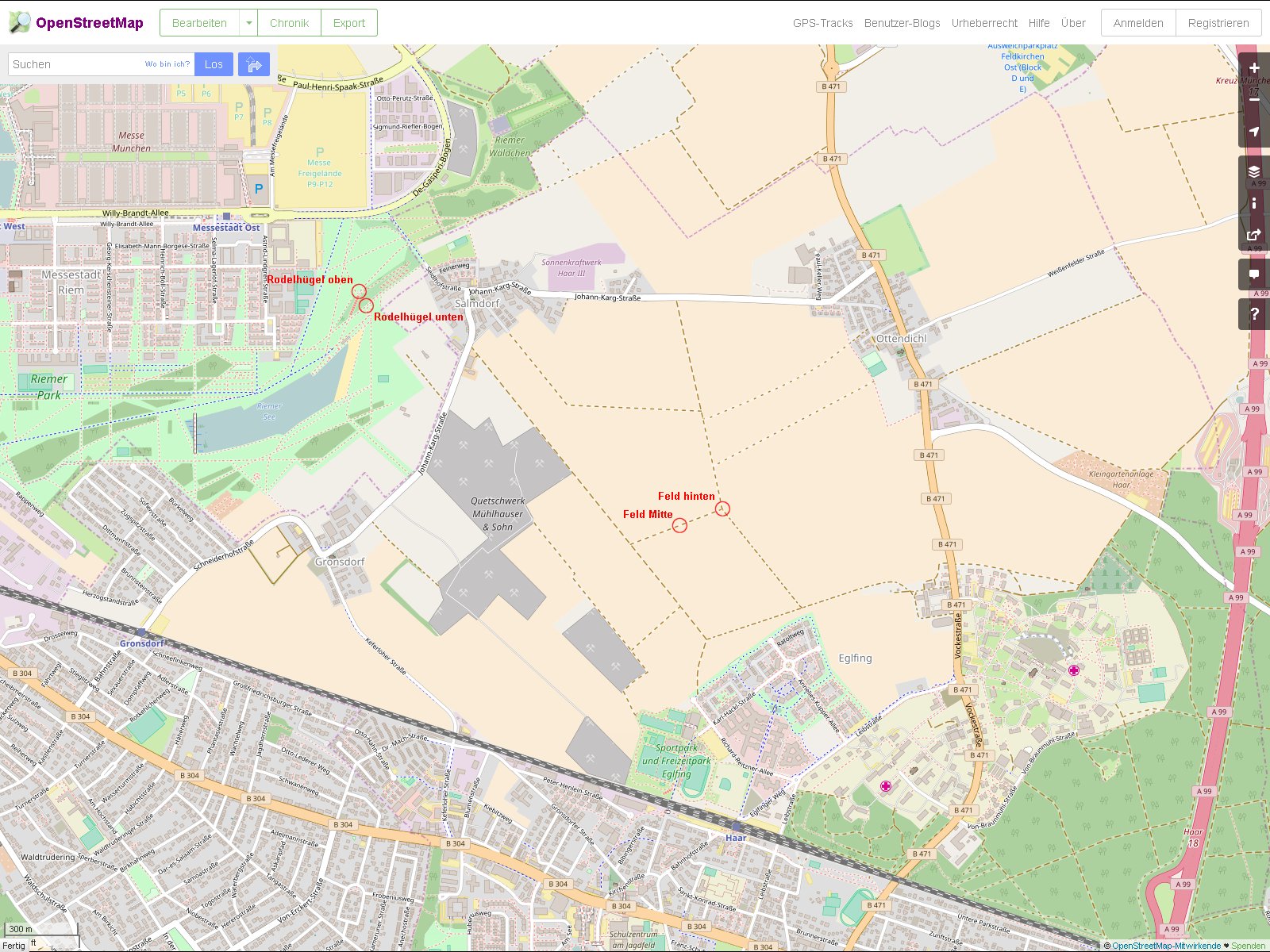This screenshot has height=952, width=1270.
Task: Open the map layers panel
Action: click(x=1254, y=171)
